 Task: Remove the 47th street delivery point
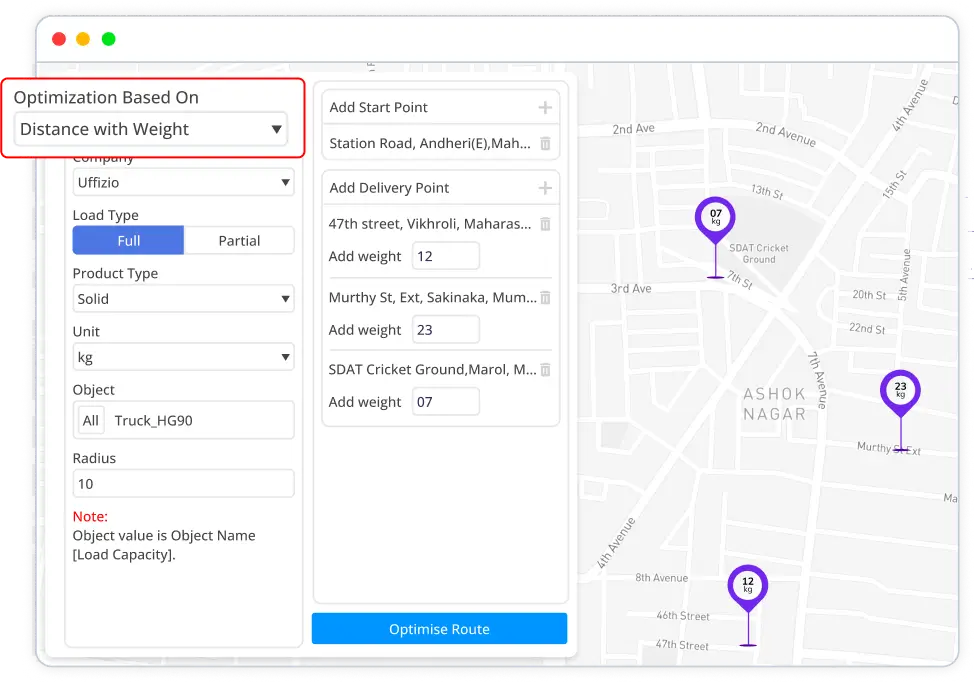click(x=545, y=224)
